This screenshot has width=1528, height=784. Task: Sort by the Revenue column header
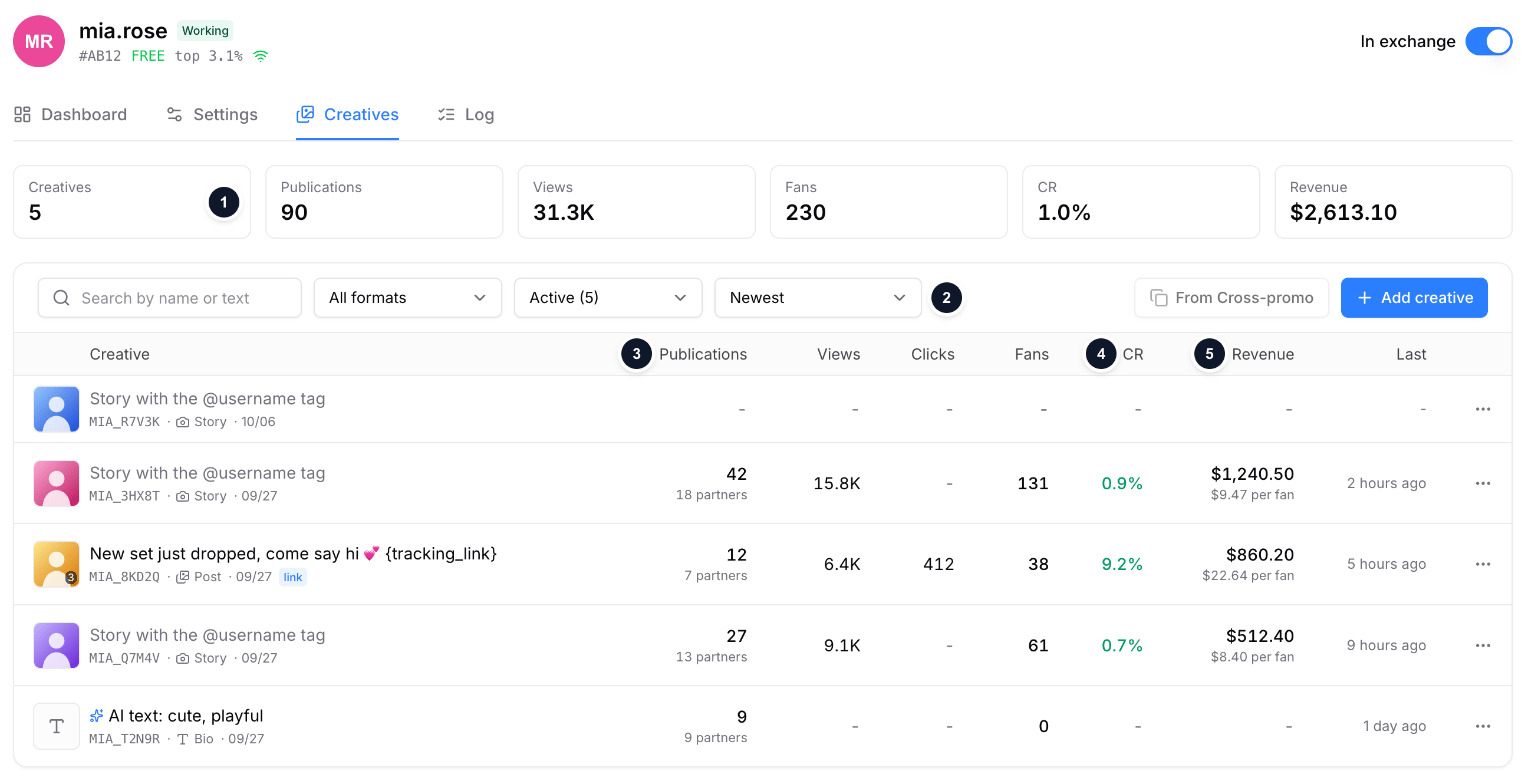click(1263, 354)
